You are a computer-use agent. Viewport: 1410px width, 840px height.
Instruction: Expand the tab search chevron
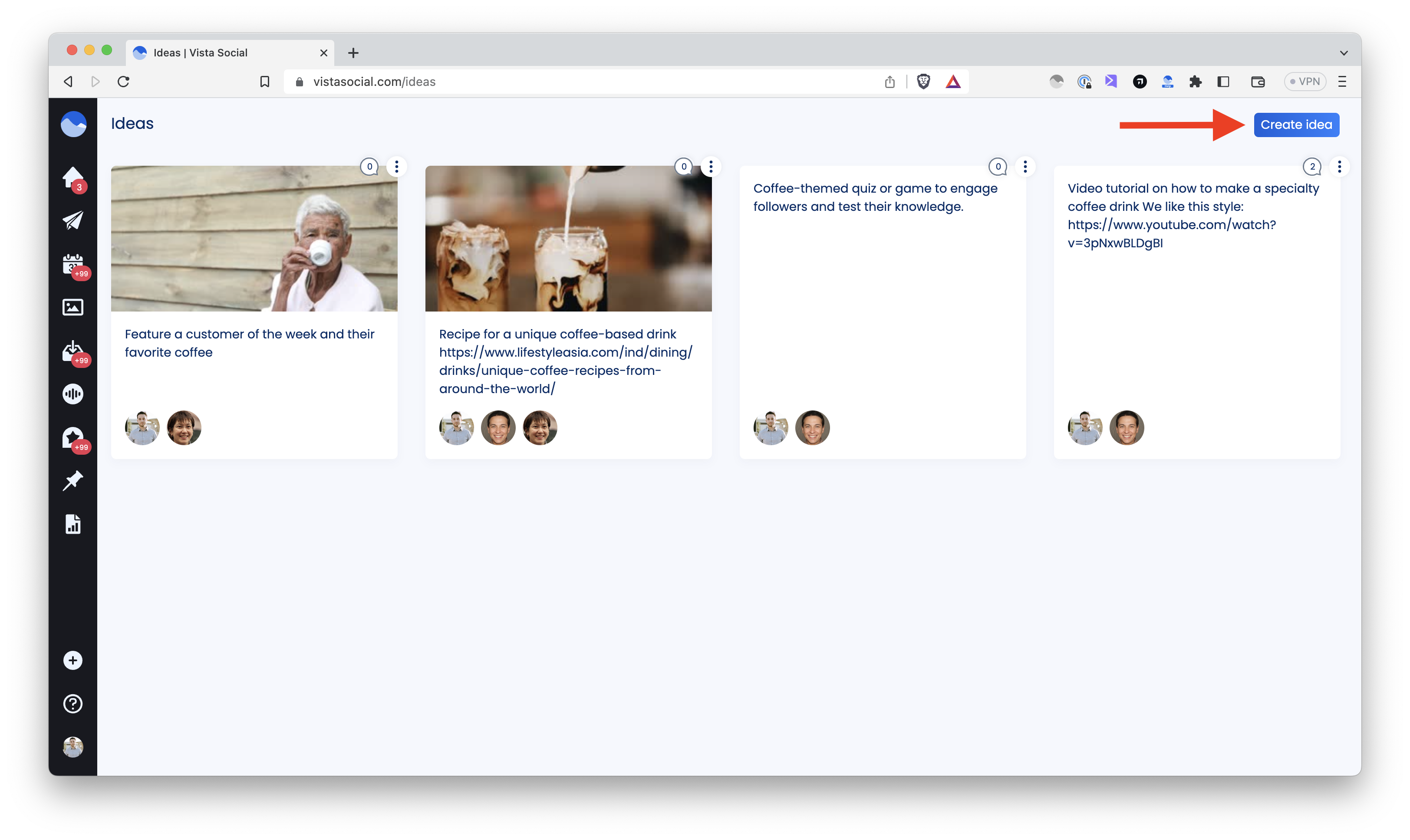click(1344, 52)
